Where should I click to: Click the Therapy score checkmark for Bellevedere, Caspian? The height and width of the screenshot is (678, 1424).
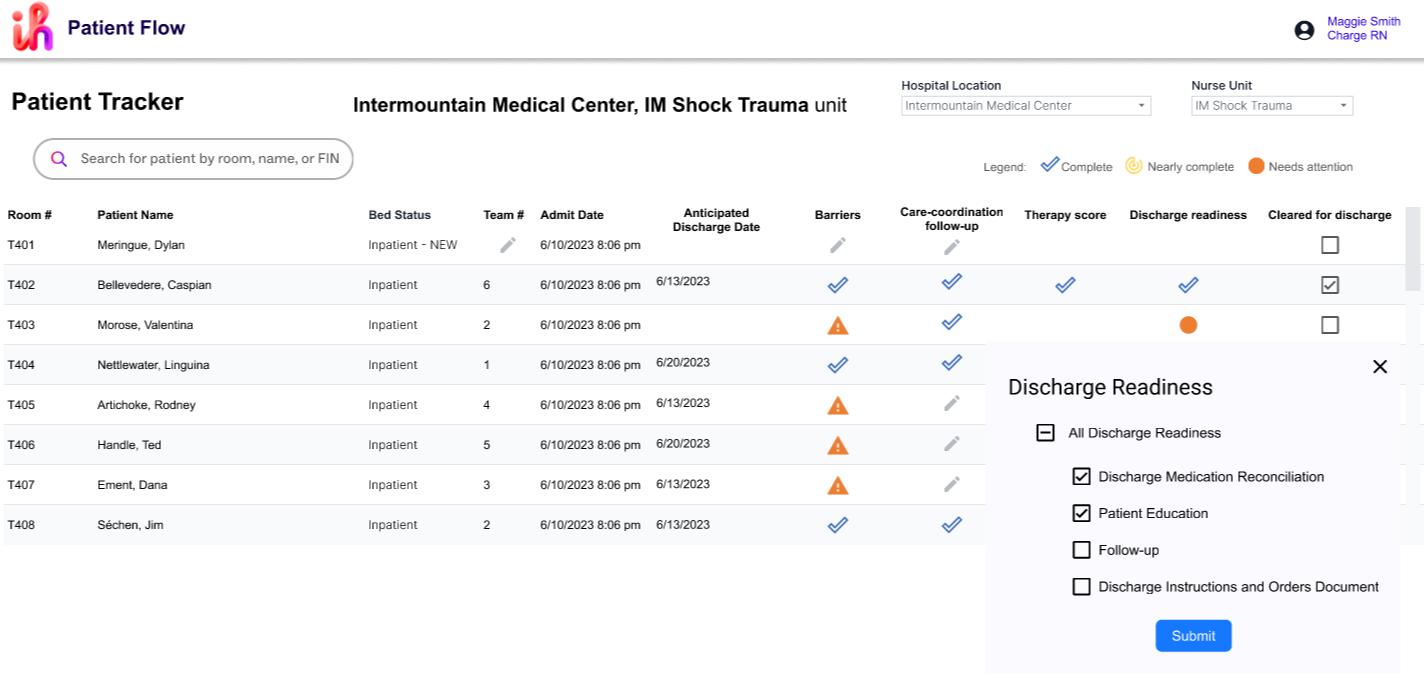(x=1066, y=285)
